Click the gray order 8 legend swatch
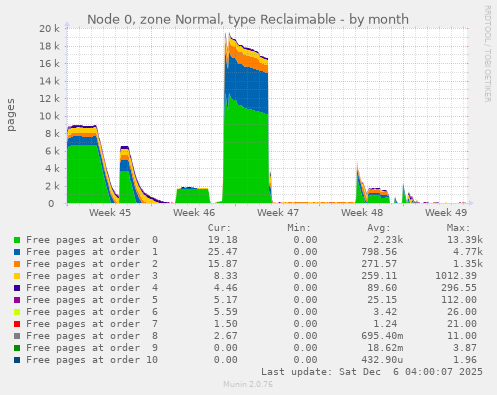 pyautogui.click(x=17, y=336)
